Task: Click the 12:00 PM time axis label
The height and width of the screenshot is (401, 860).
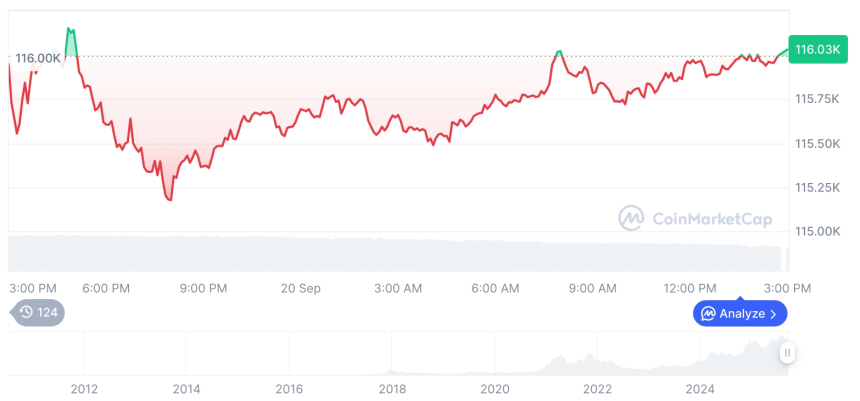Action: [x=692, y=288]
